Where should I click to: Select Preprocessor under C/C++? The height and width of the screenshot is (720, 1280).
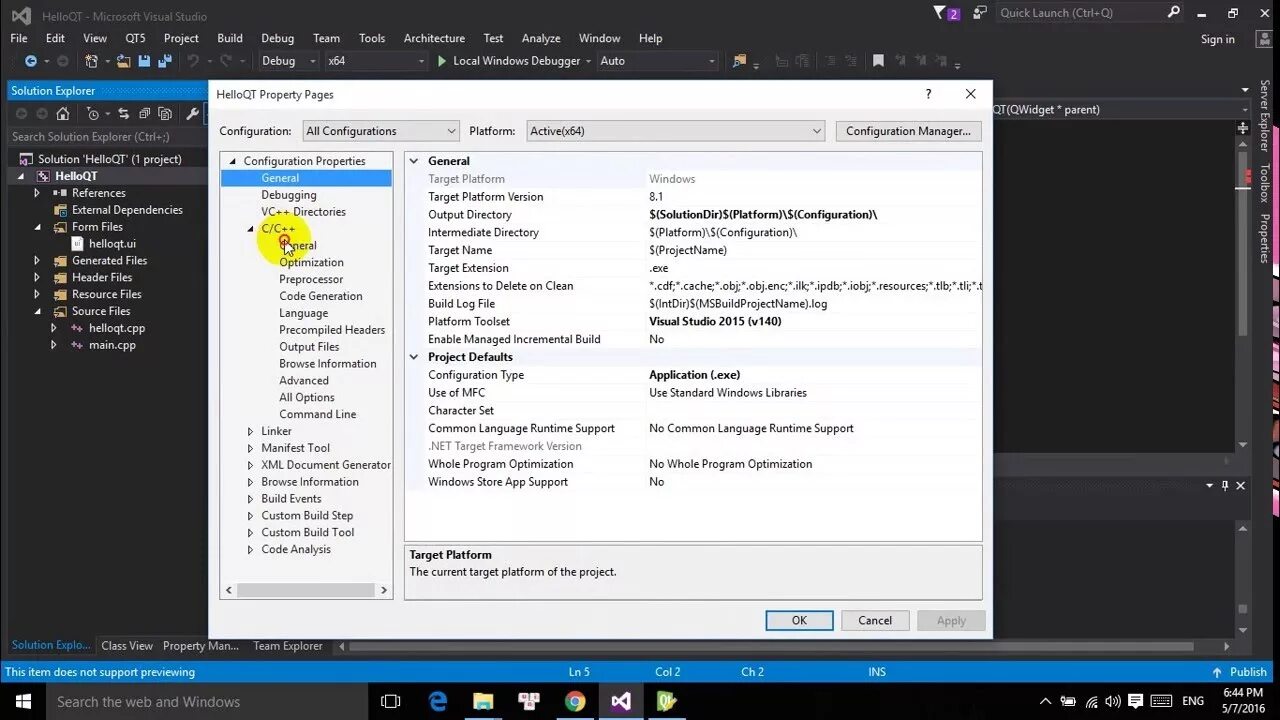[311, 279]
